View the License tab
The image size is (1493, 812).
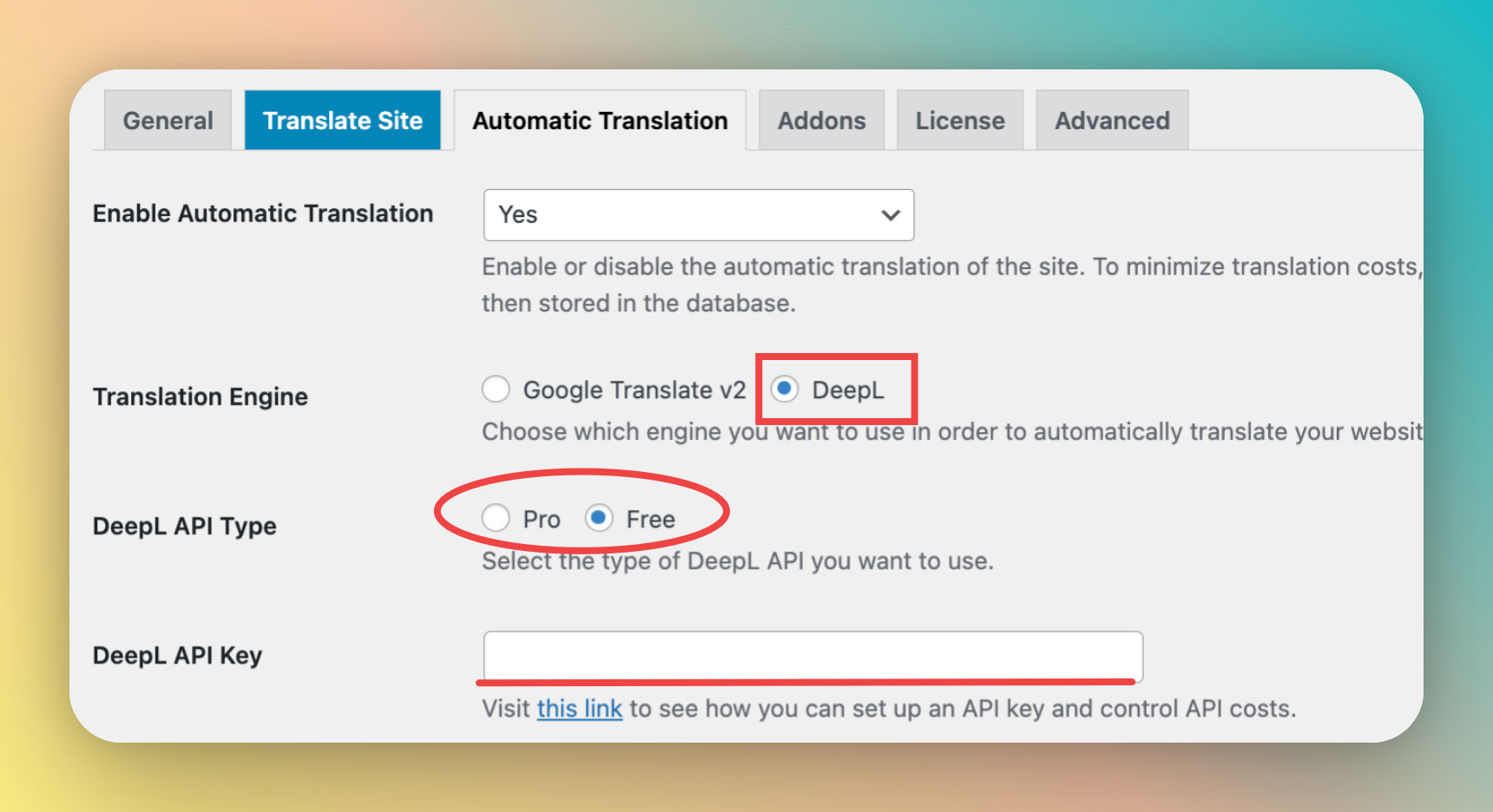click(x=959, y=120)
